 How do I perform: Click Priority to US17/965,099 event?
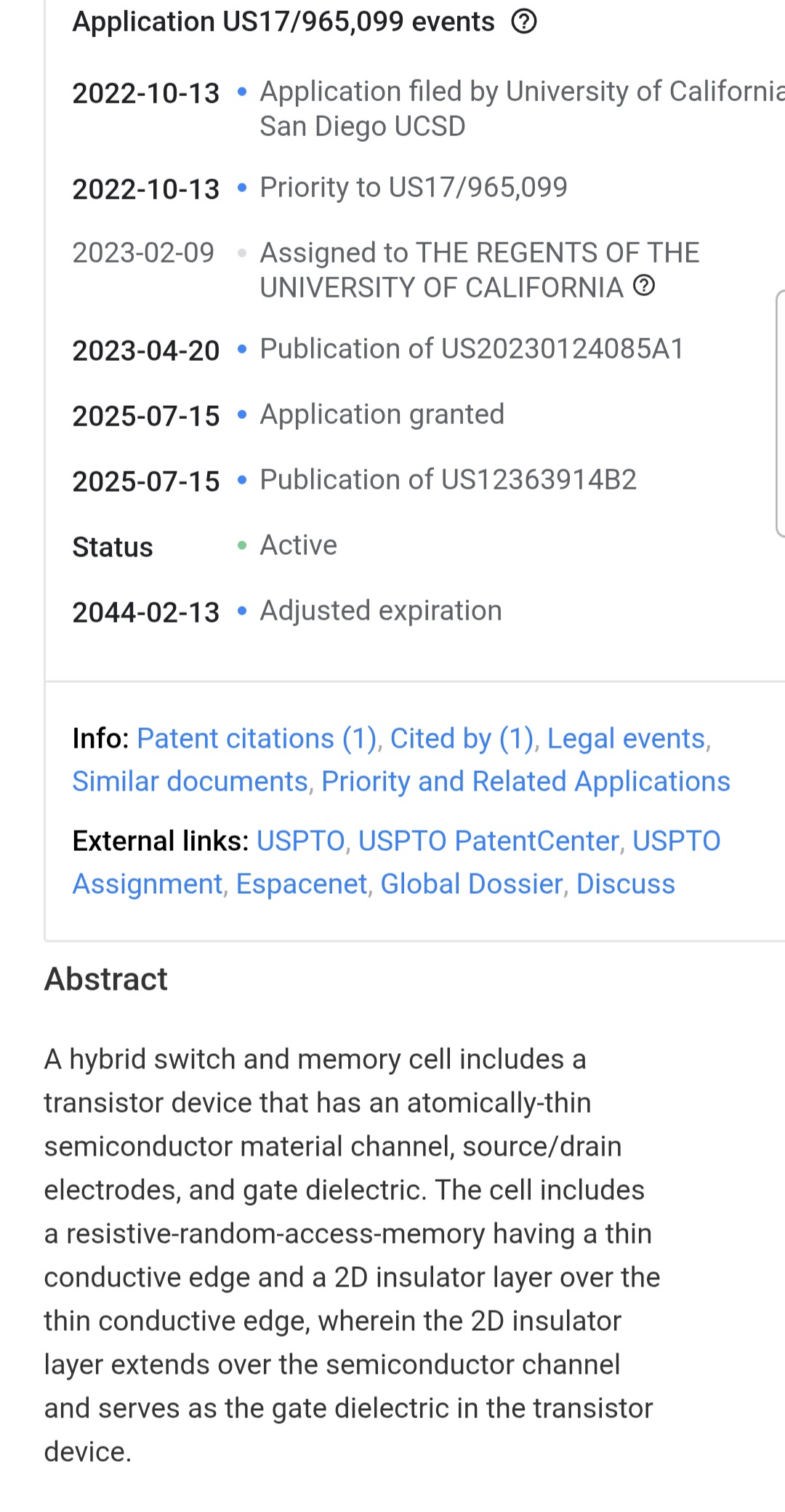(413, 188)
